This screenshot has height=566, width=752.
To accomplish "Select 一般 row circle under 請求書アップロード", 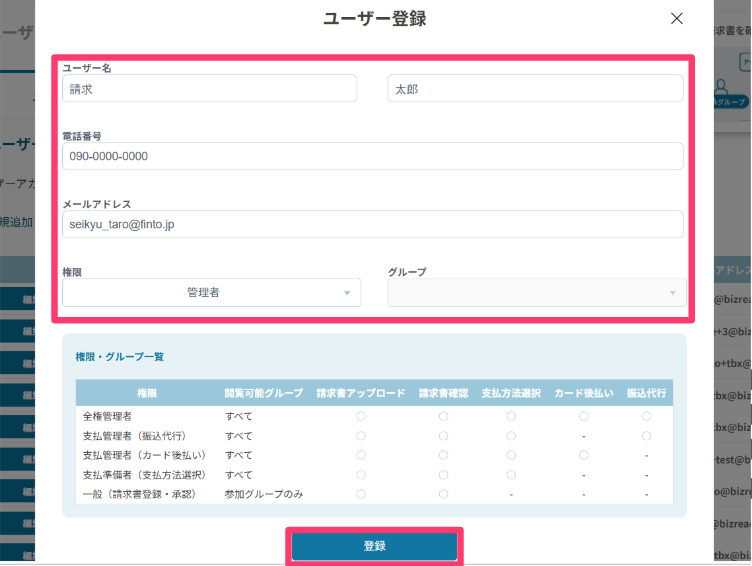I will coord(361,494).
